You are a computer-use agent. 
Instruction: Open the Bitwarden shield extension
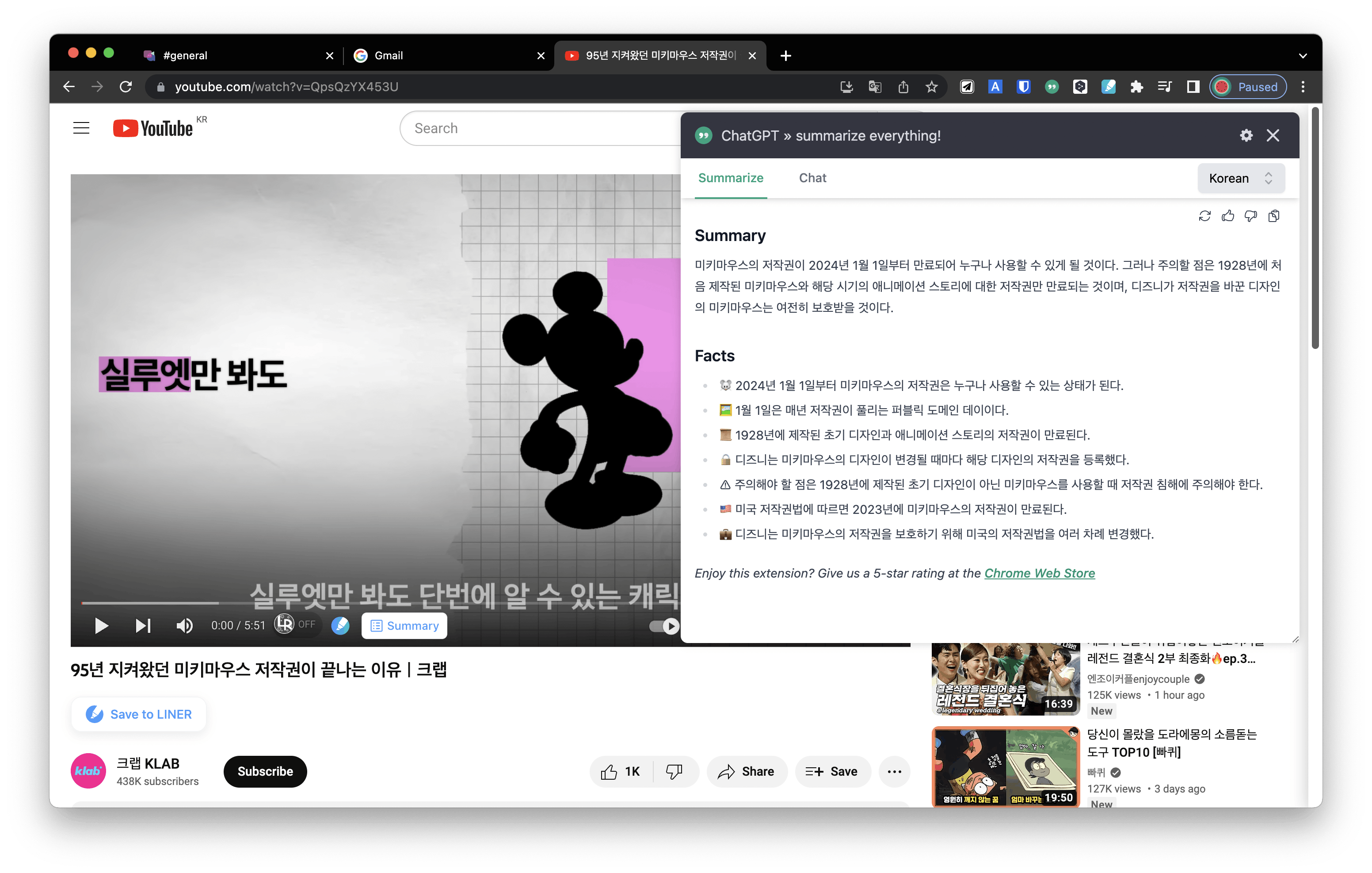click(1024, 87)
